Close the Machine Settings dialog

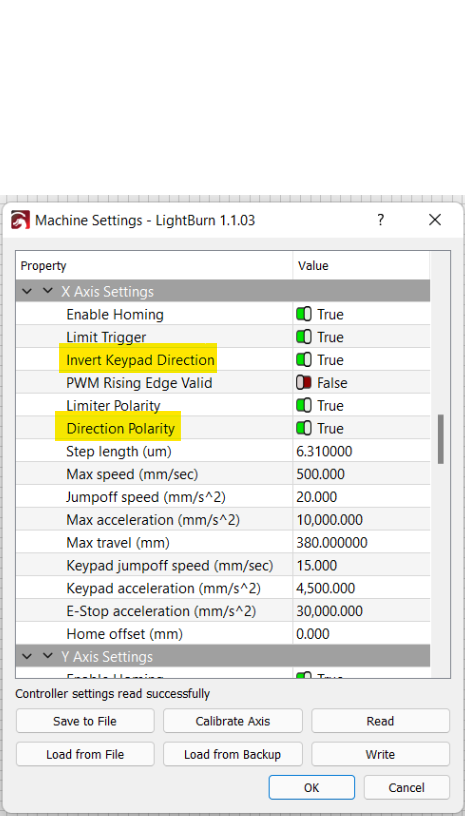pyautogui.click(x=435, y=220)
